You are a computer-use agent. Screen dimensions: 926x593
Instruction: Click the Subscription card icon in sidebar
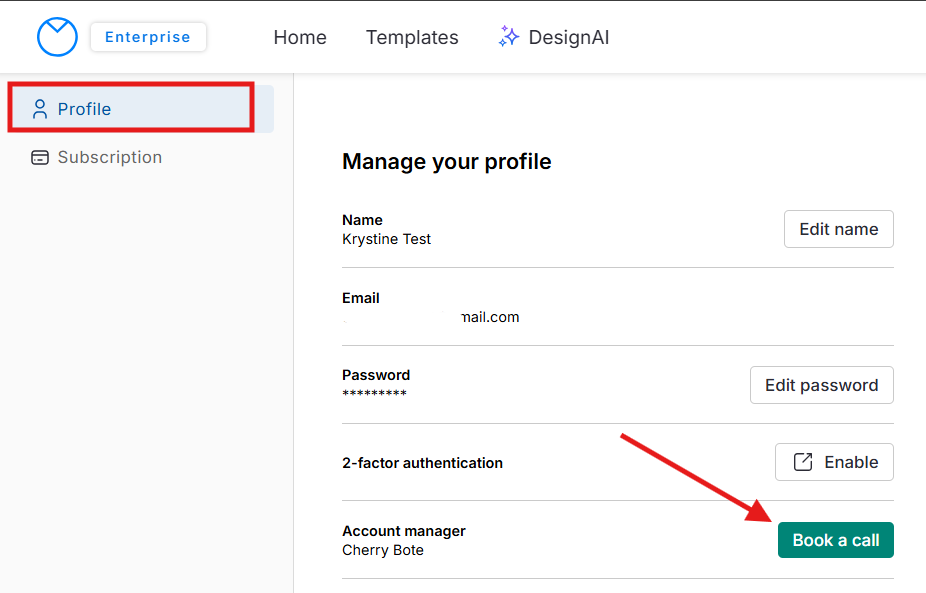point(40,157)
